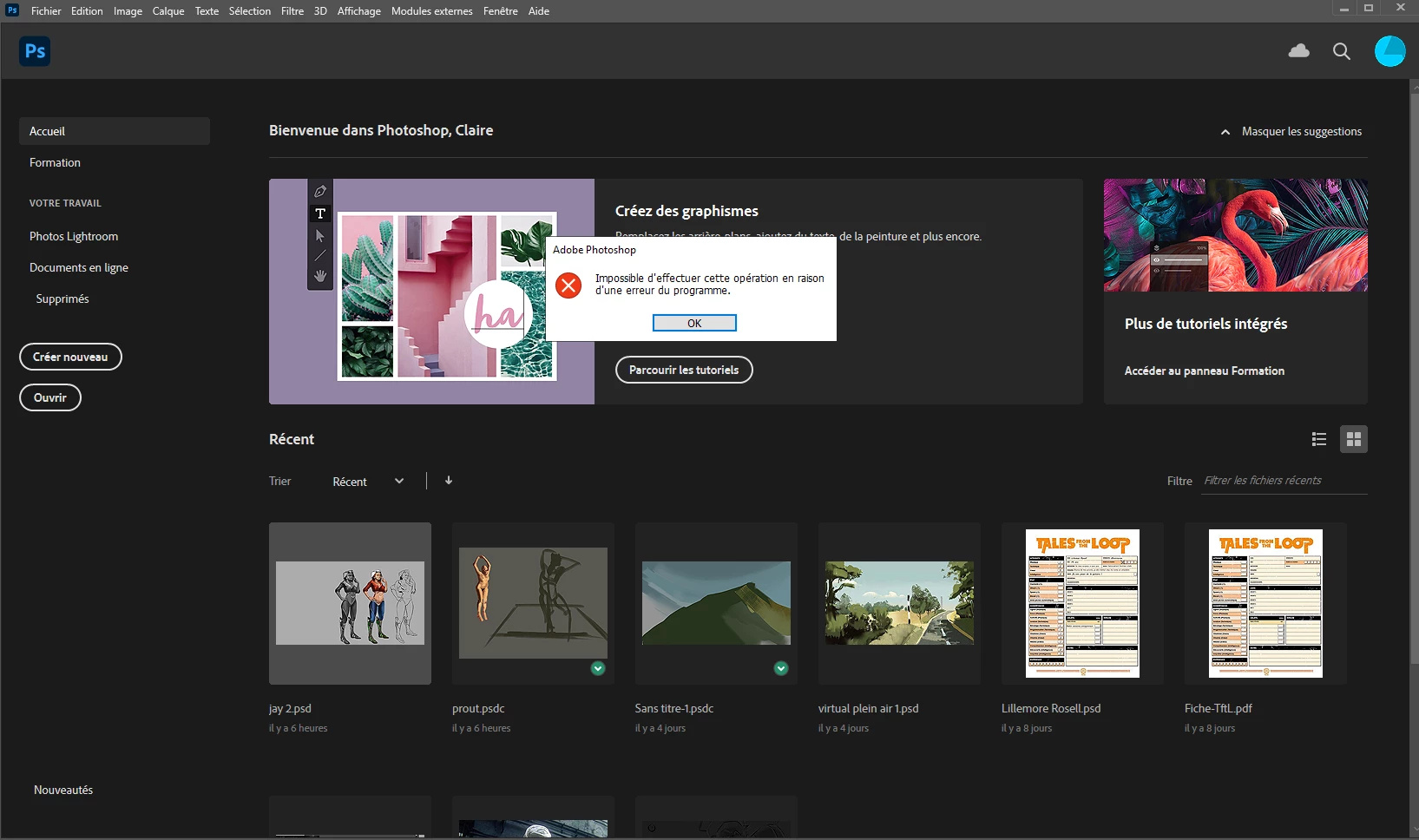Click the jay 2.psd file name
Screen dimensions: 1419x840
(290, 708)
